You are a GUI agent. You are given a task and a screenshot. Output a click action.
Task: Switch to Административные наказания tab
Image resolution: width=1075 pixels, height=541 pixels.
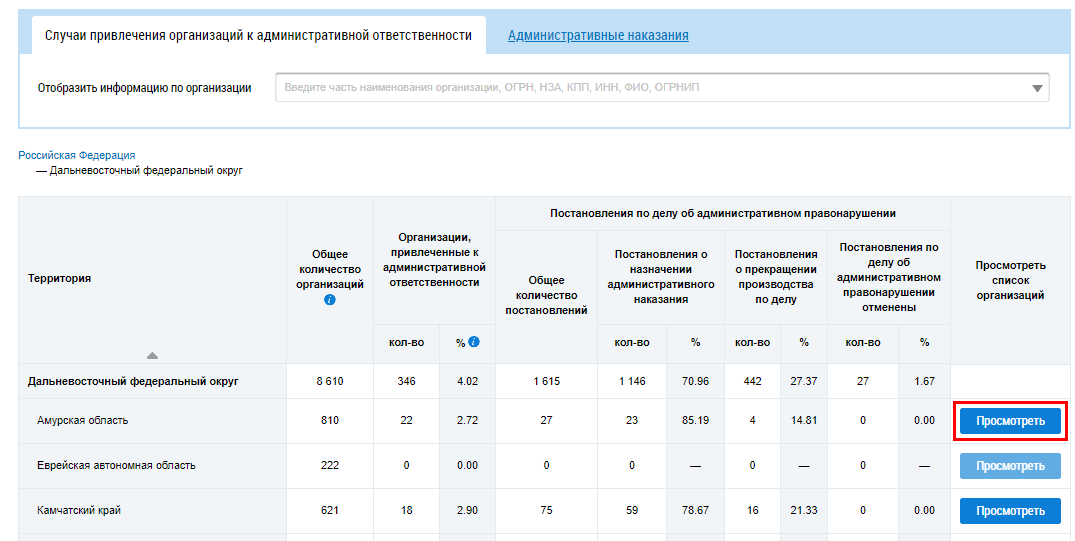598,35
